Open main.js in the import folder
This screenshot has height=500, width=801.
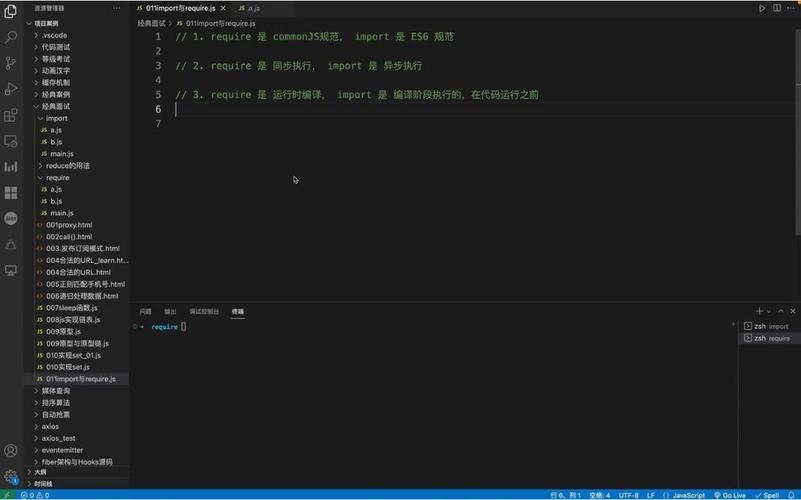(77, 154)
